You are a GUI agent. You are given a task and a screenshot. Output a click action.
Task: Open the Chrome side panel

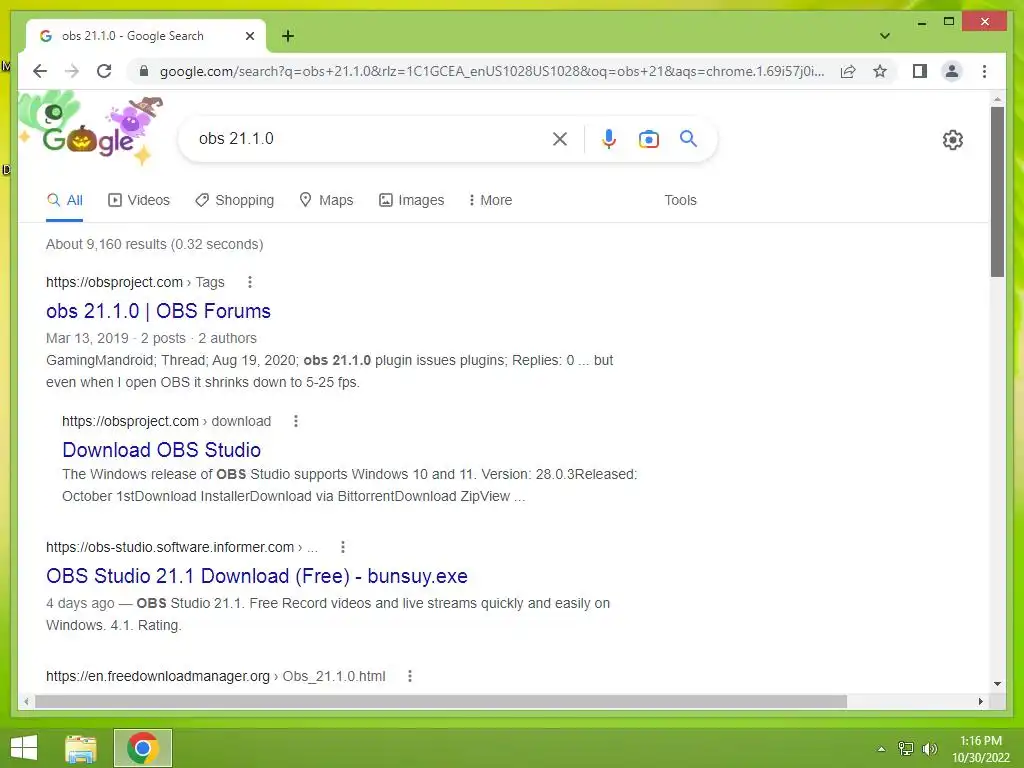click(920, 71)
